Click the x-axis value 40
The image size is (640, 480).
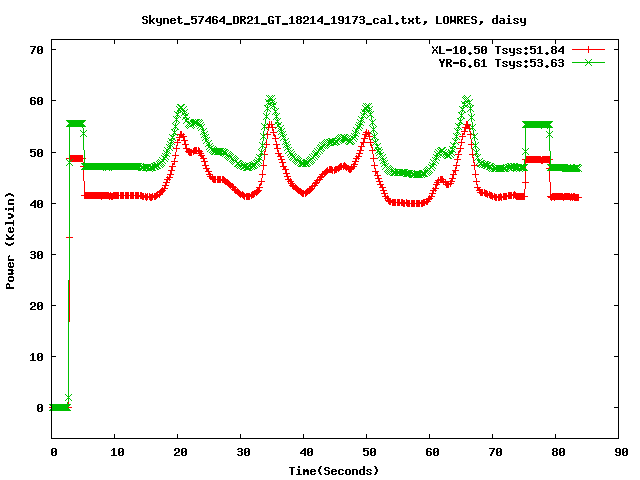click(x=306, y=452)
